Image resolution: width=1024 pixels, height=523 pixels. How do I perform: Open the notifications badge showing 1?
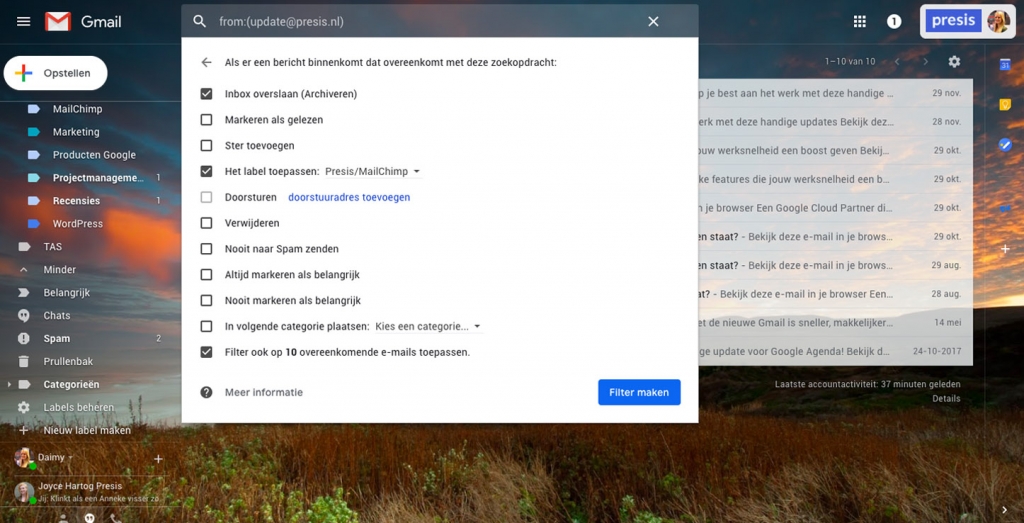pos(894,22)
